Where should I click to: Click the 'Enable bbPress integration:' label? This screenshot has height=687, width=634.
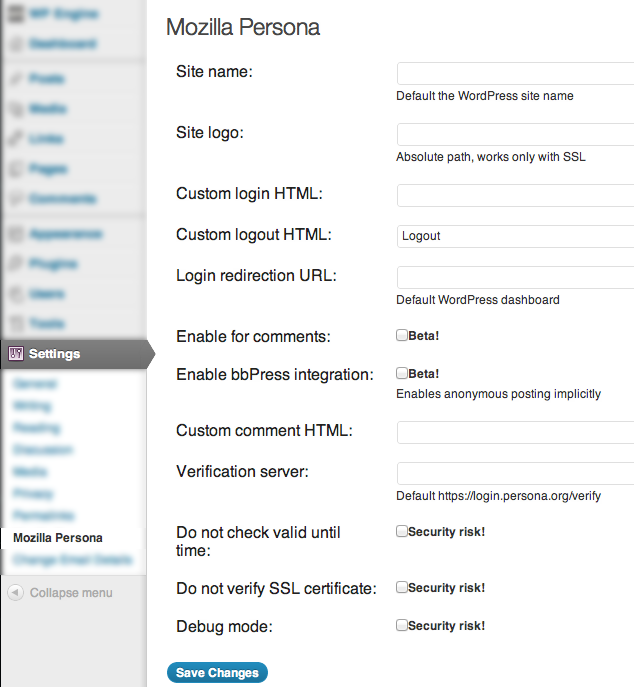pyautogui.click(x=275, y=375)
